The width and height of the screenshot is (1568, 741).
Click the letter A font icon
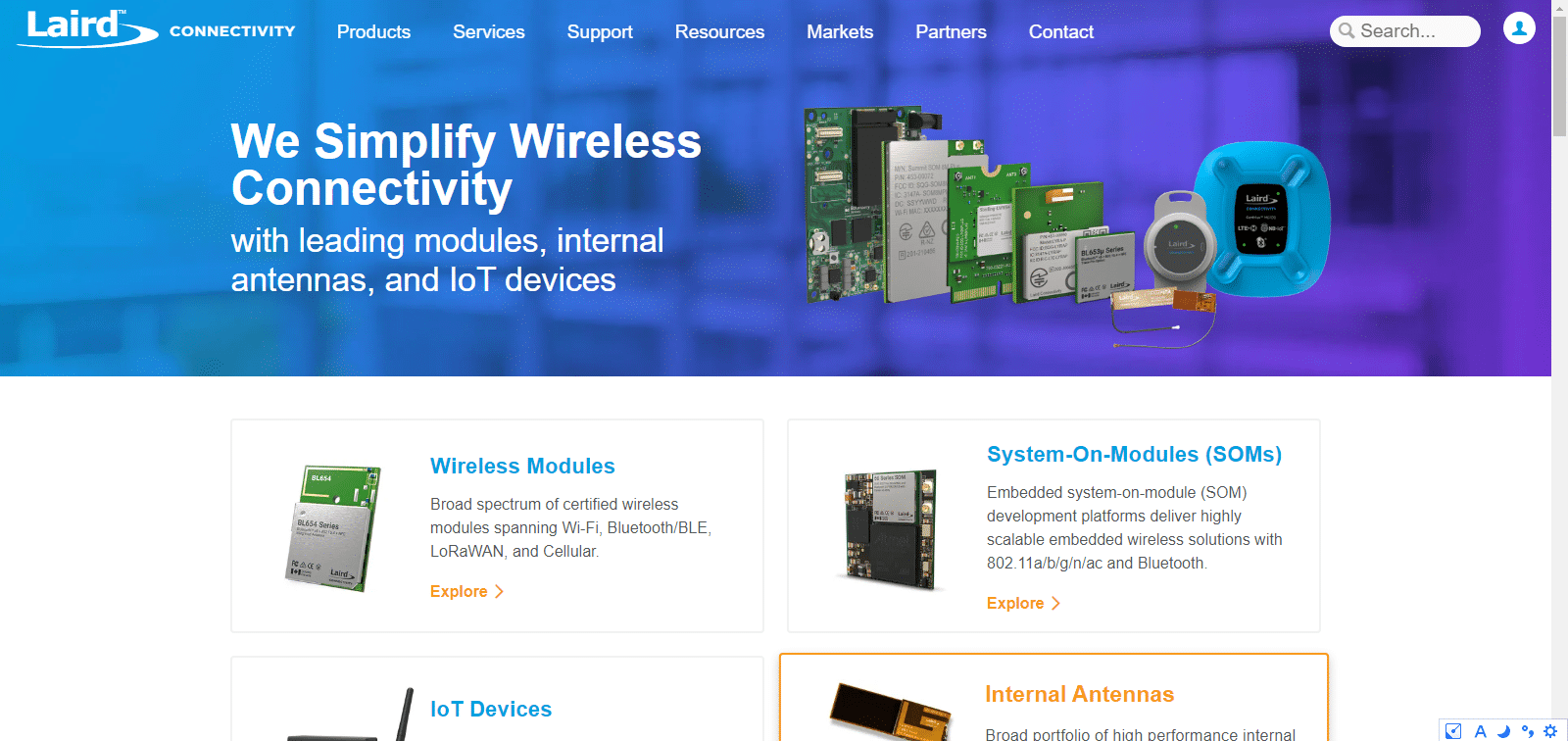pos(1480,731)
